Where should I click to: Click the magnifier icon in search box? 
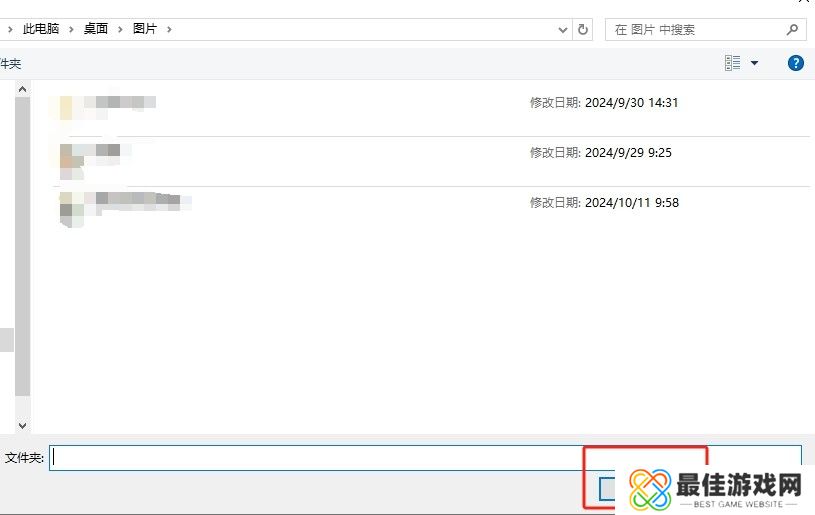point(792,29)
